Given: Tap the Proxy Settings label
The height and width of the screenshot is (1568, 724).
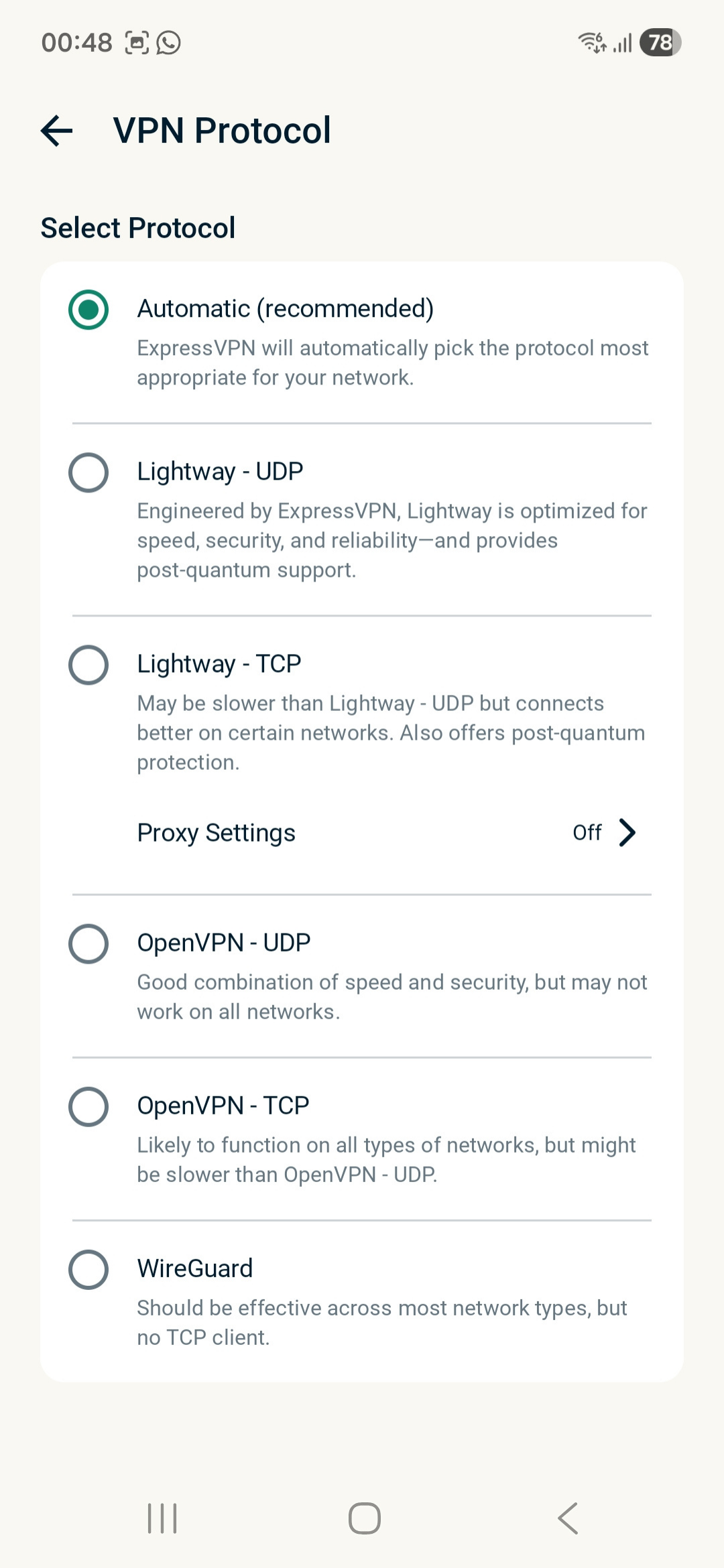Looking at the screenshot, I should pos(216,833).
